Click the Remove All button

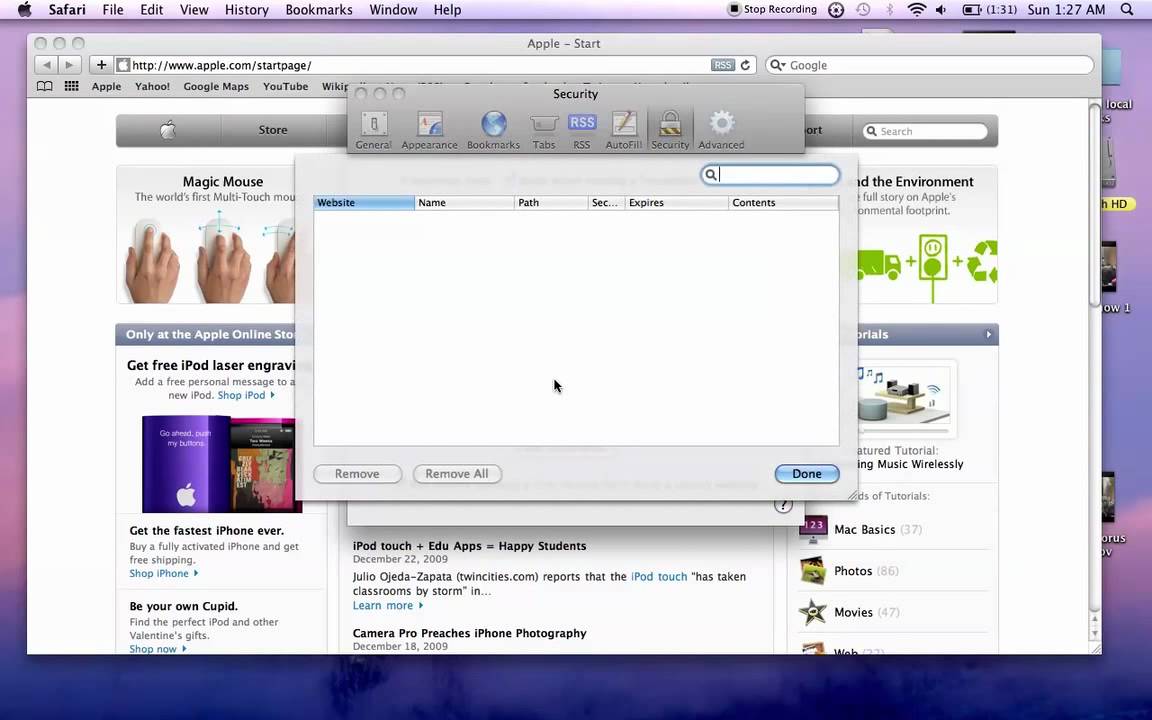(457, 474)
